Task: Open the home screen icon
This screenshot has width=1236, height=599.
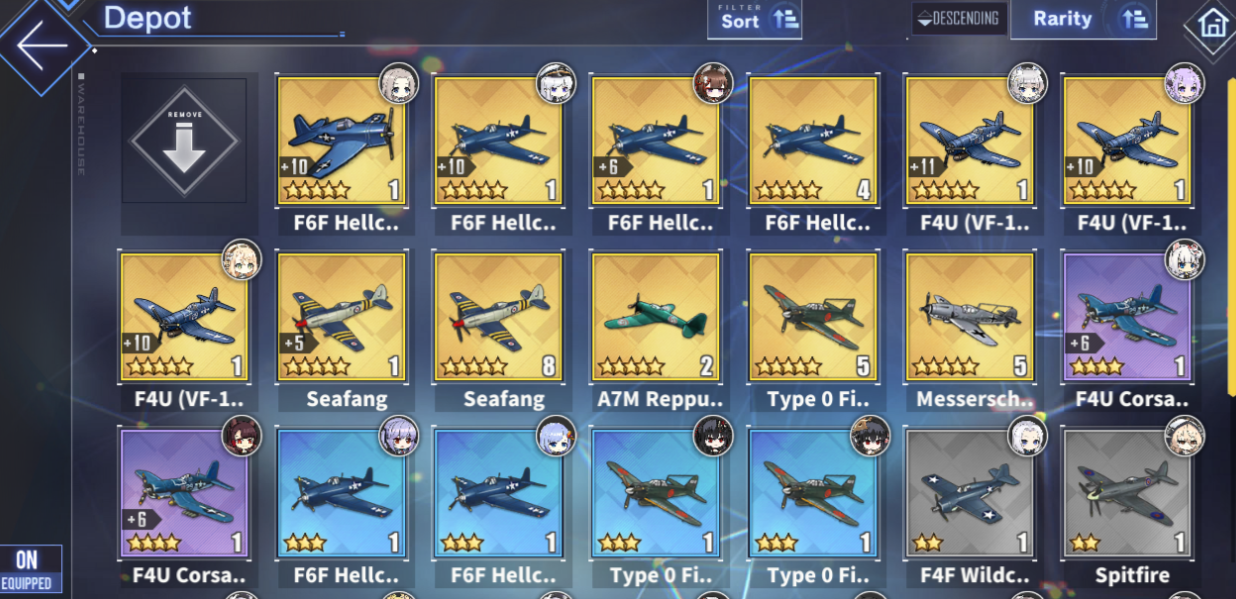Action: 1212,24
